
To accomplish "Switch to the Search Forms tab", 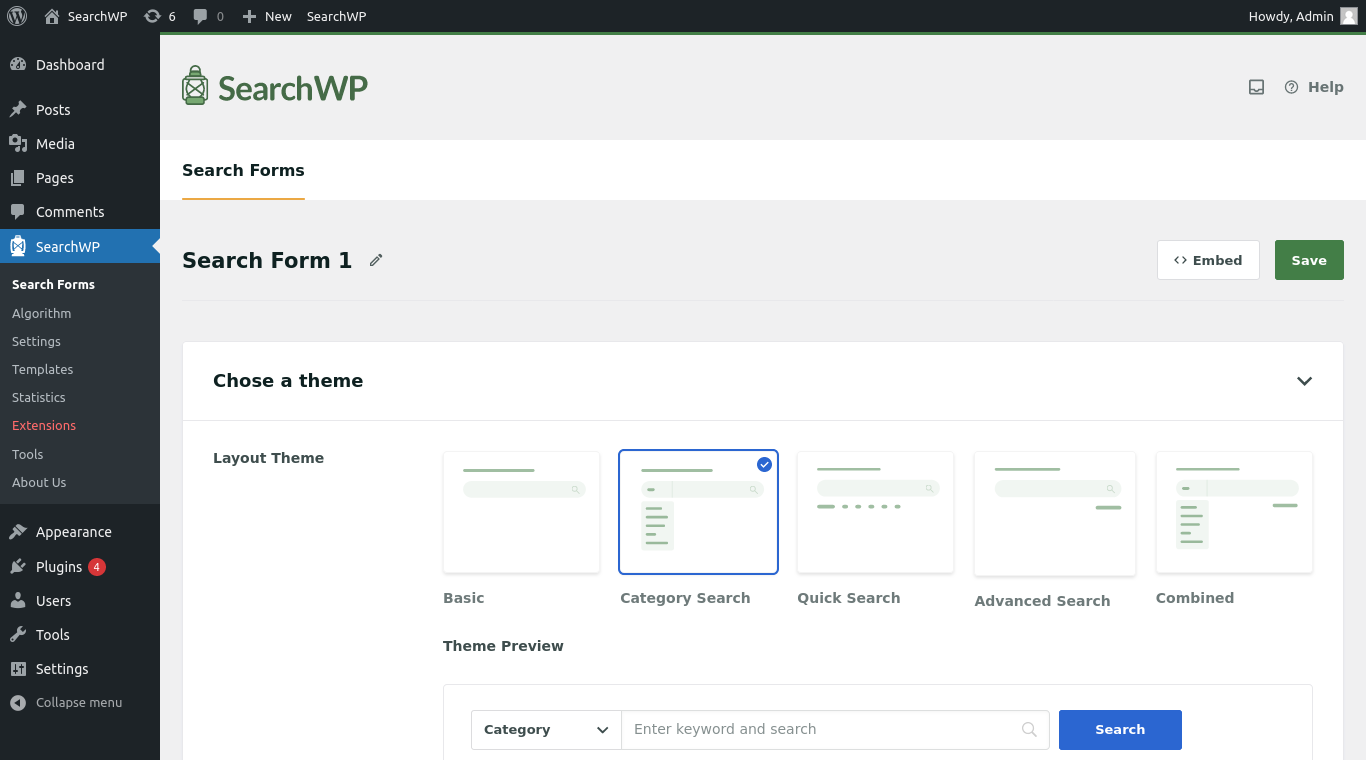I will click(x=243, y=170).
